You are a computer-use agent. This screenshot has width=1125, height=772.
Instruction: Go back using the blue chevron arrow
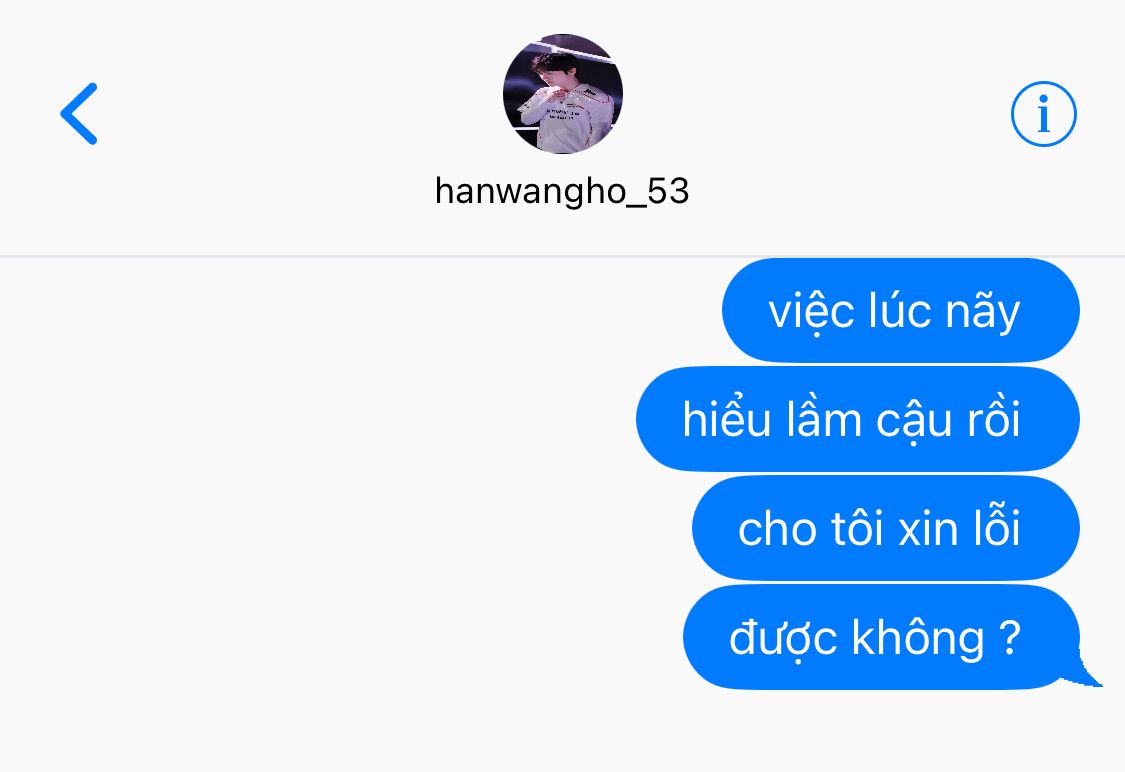[x=79, y=113]
